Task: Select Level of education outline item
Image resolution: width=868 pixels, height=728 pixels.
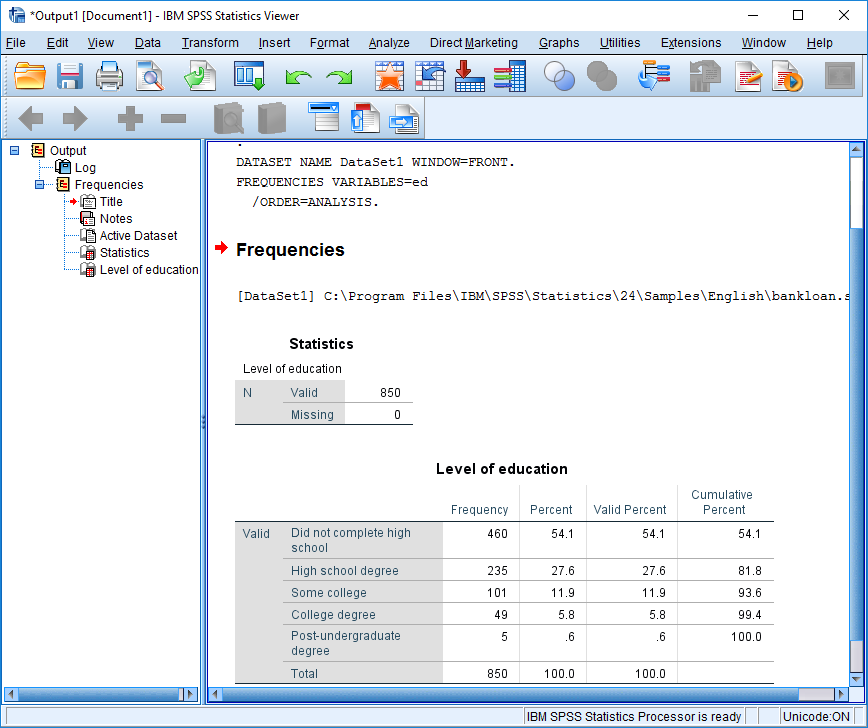Action: click(x=149, y=270)
